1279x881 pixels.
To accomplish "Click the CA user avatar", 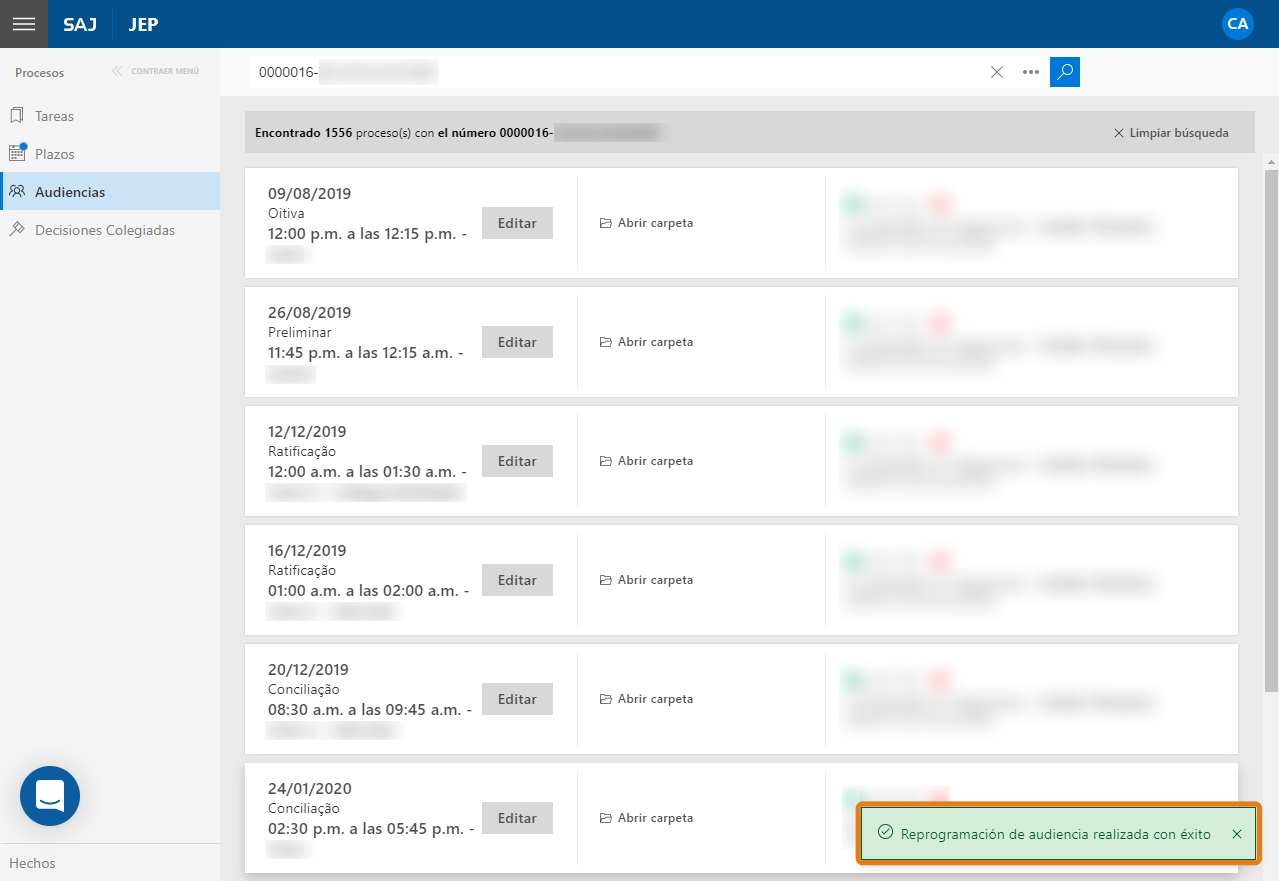I will (1237, 24).
